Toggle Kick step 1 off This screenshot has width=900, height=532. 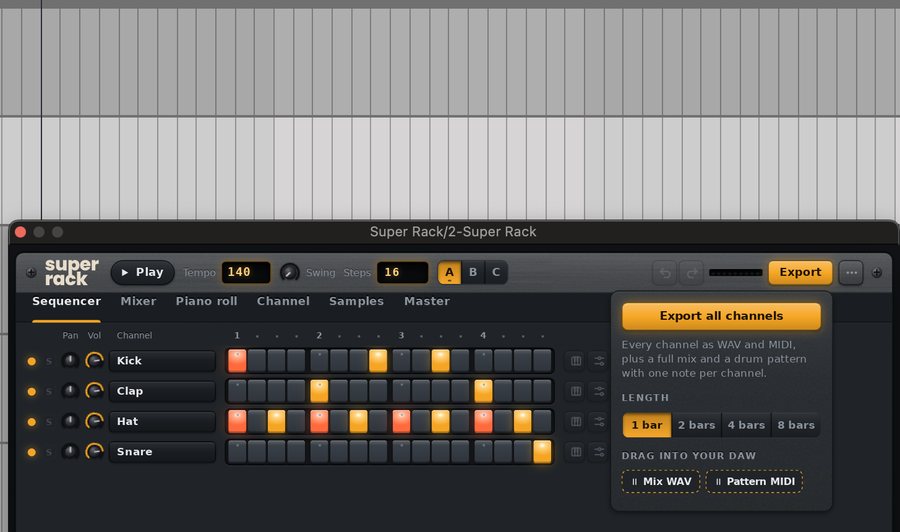pyautogui.click(x=237, y=361)
